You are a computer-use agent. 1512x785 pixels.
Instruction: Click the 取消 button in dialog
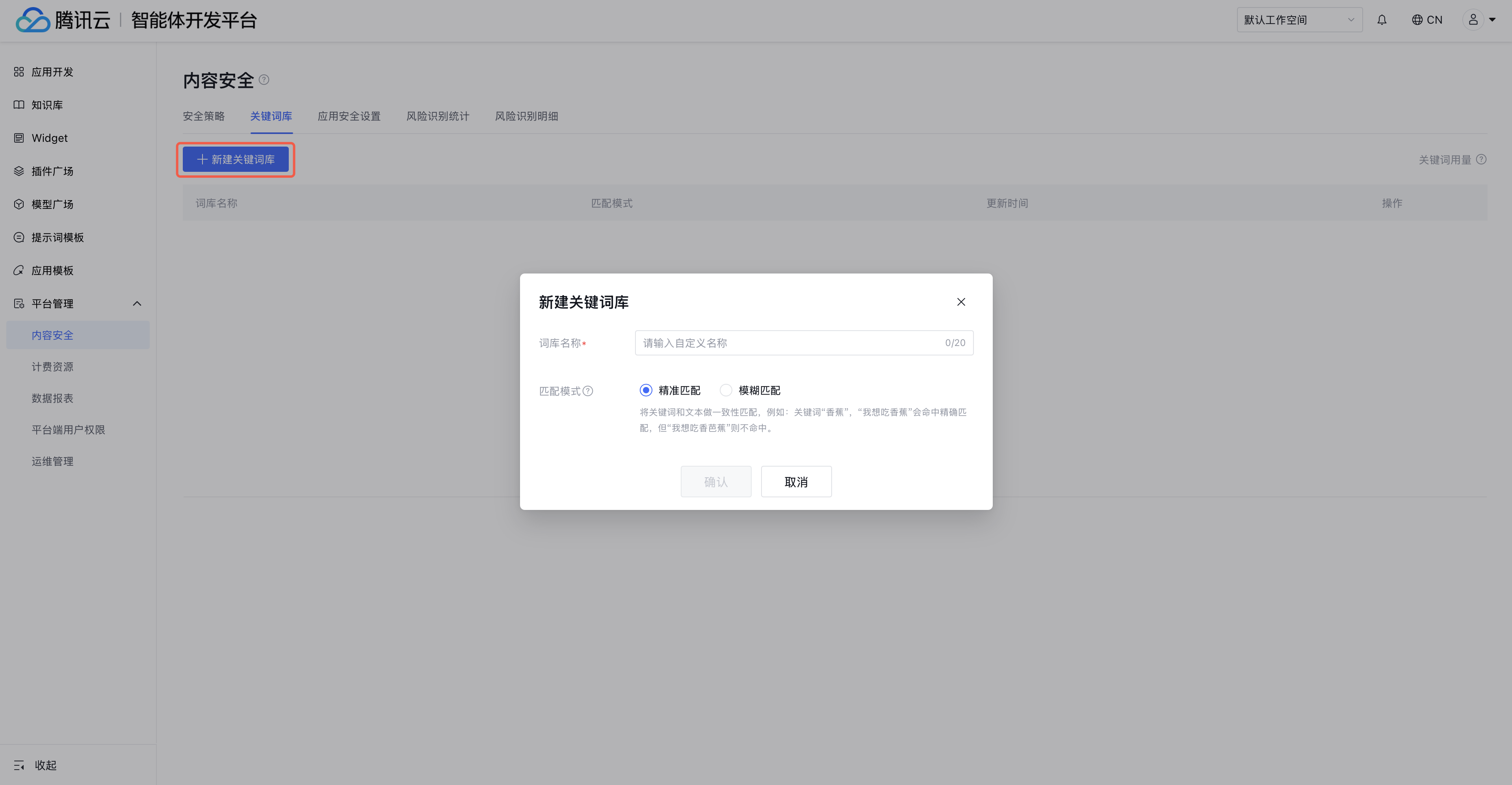coord(796,482)
